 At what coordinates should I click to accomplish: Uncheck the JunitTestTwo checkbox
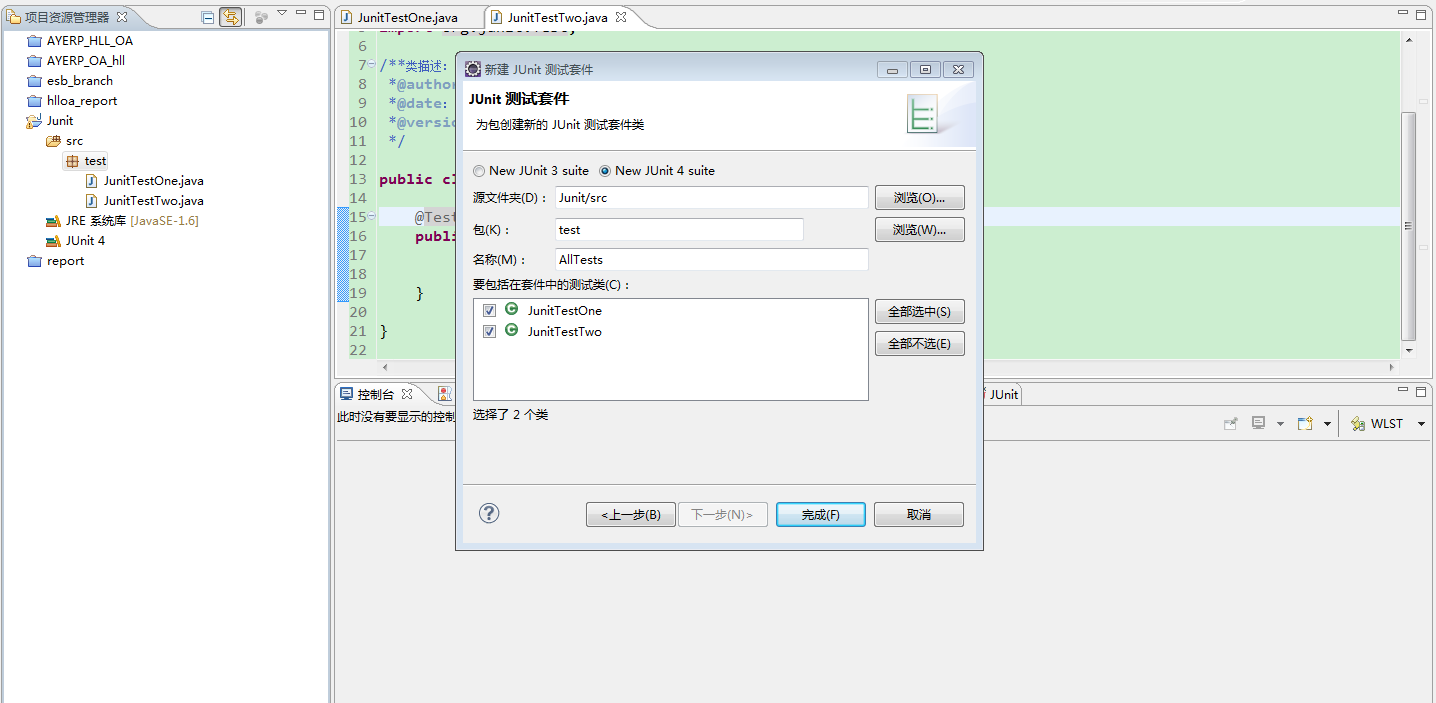tap(490, 332)
